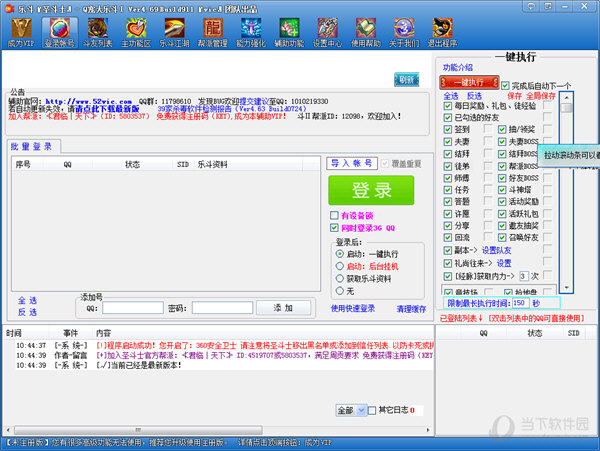Open the 登录帐号 toolbar icon
600x451 pixels.
60,33
